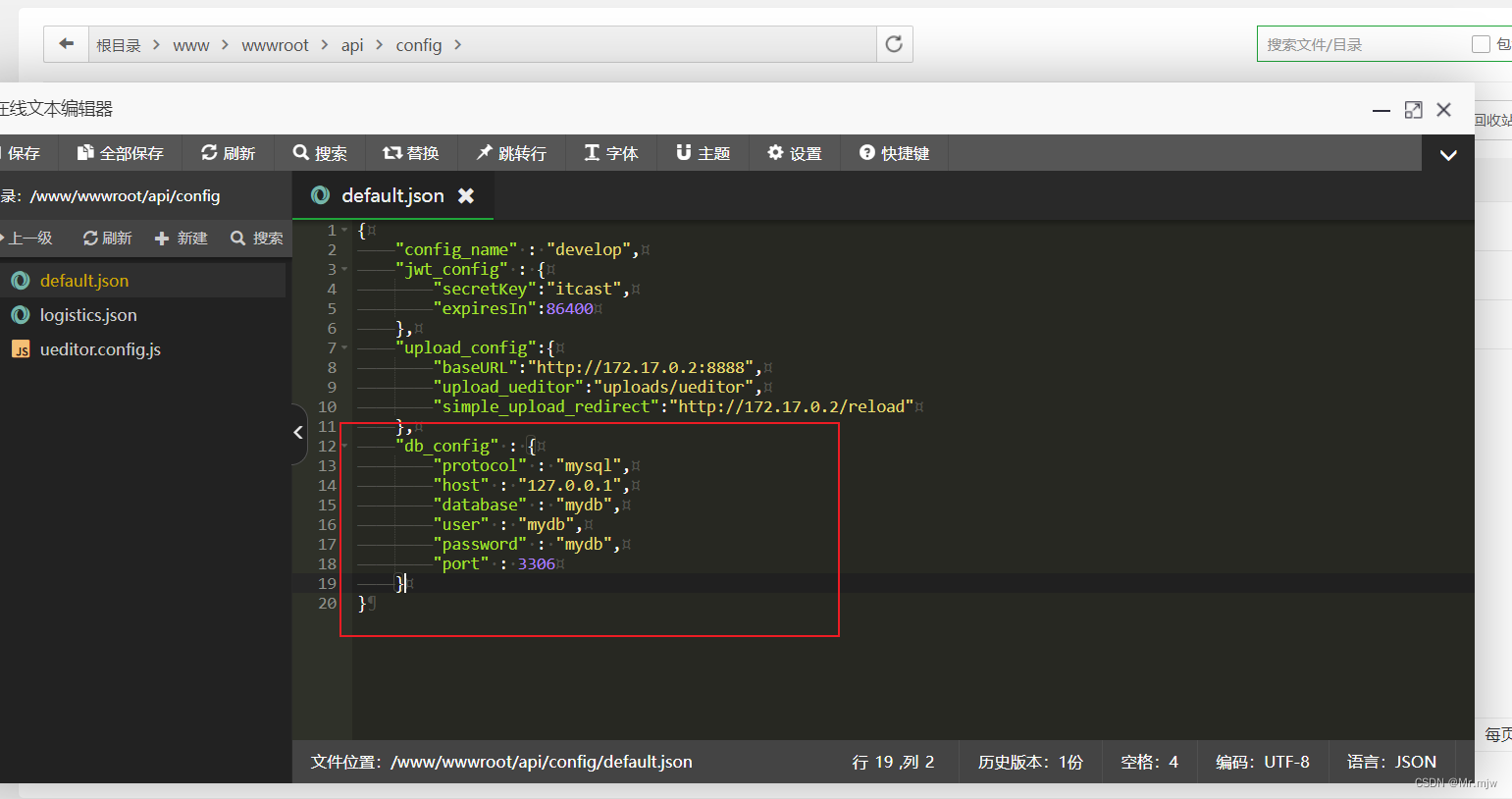Tick the checkbox beside the file search box
Image resolution: width=1512 pixels, height=799 pixels.
[1481, 44]
